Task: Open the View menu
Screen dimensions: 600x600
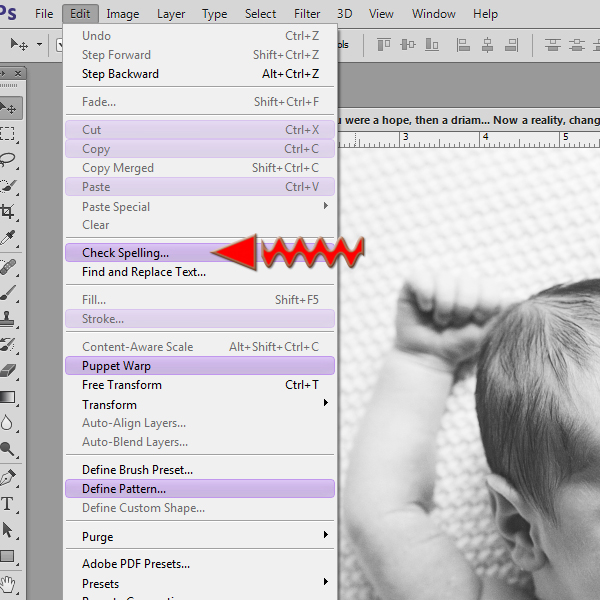Action: tap(381, 14)
